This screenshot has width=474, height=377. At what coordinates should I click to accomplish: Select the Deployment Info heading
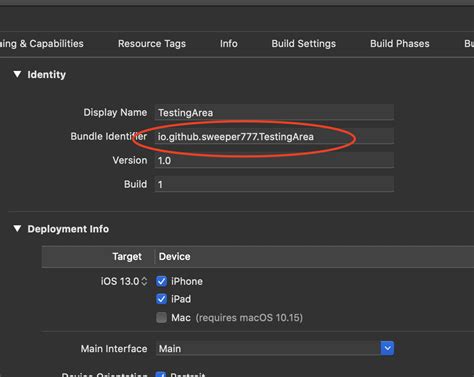pos(68,229)
